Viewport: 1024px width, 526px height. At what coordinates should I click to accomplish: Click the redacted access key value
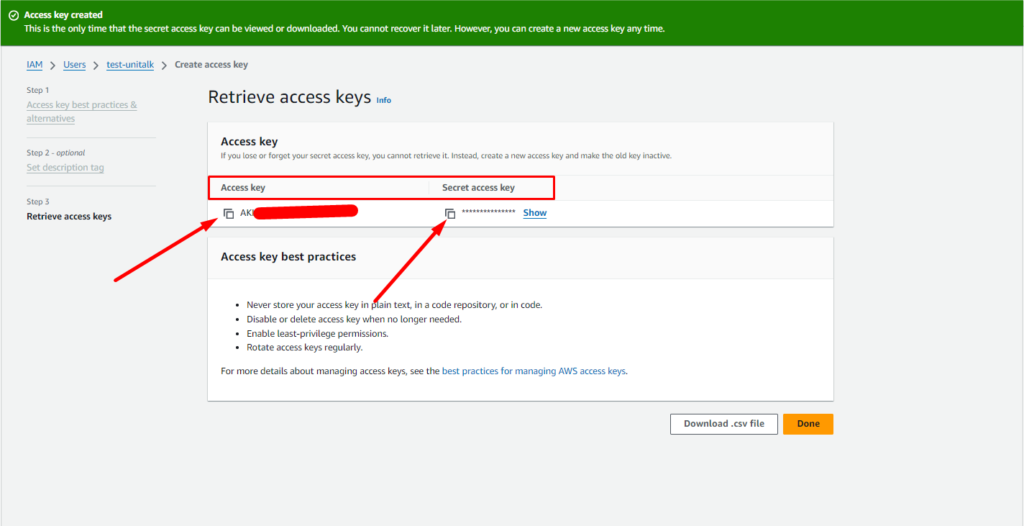[300, 212]
